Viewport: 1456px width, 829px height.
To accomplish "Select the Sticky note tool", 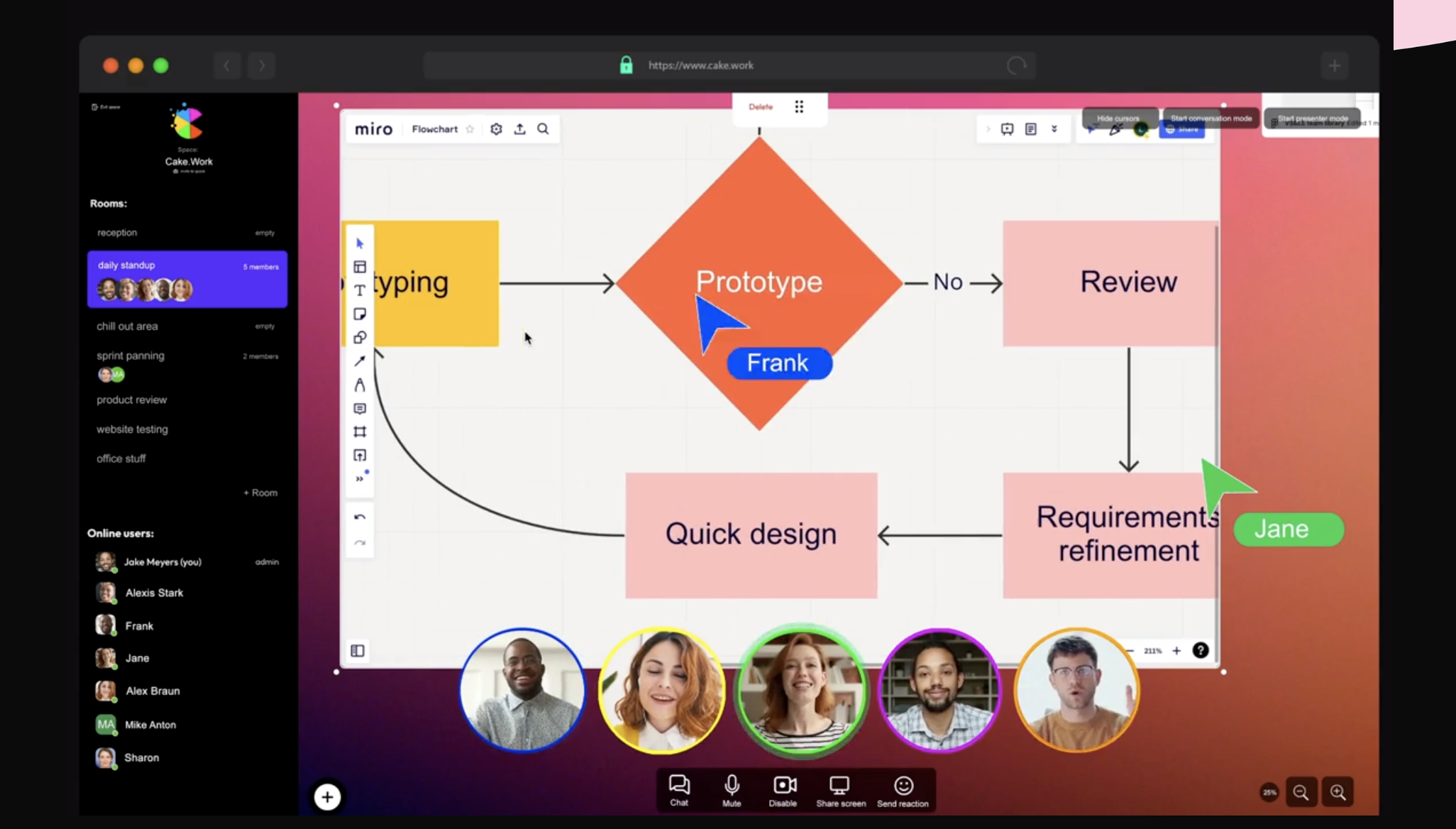I will click(x=360, y=314).
